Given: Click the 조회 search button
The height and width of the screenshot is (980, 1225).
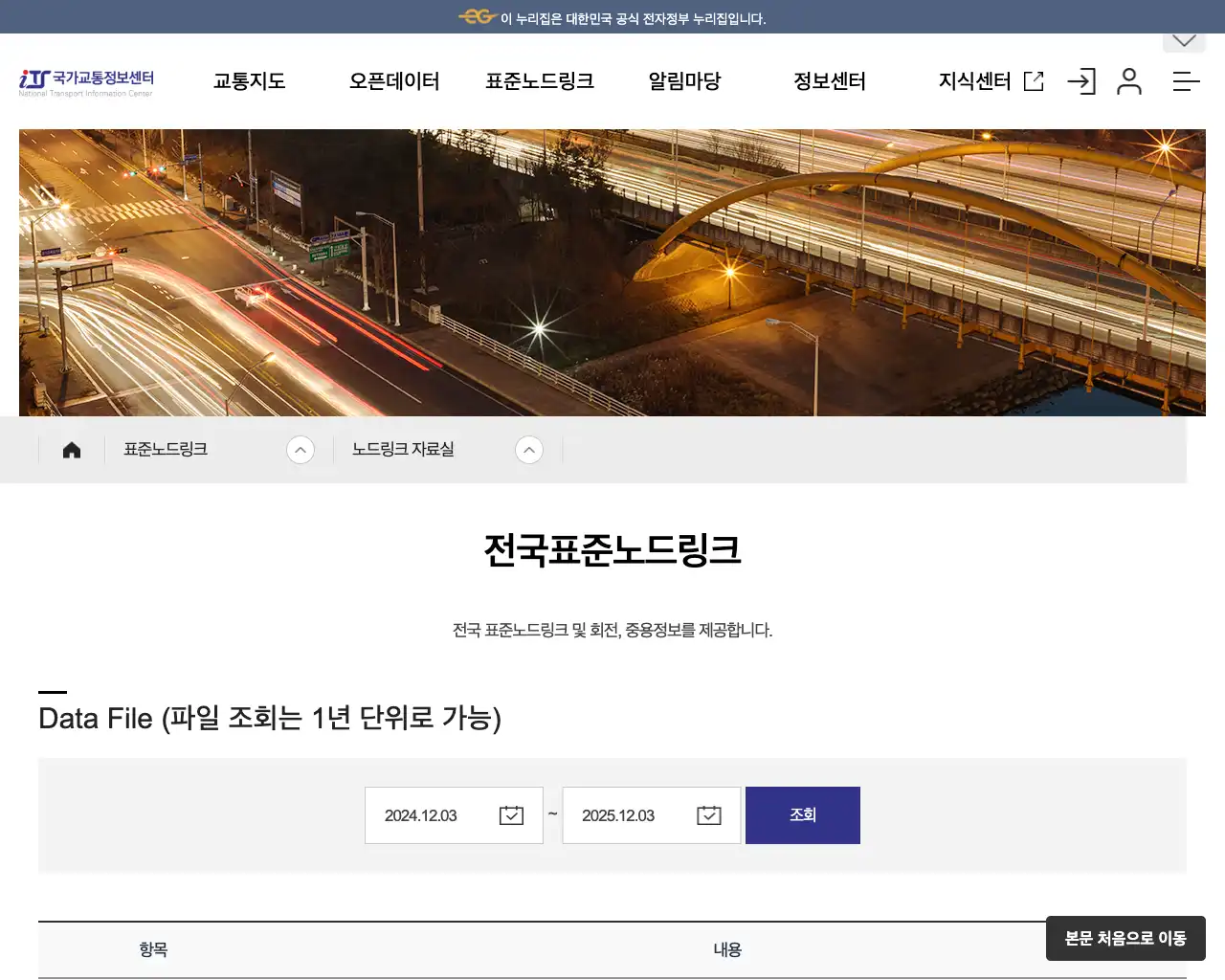Looking at the screenshot, I should (802, 814).
